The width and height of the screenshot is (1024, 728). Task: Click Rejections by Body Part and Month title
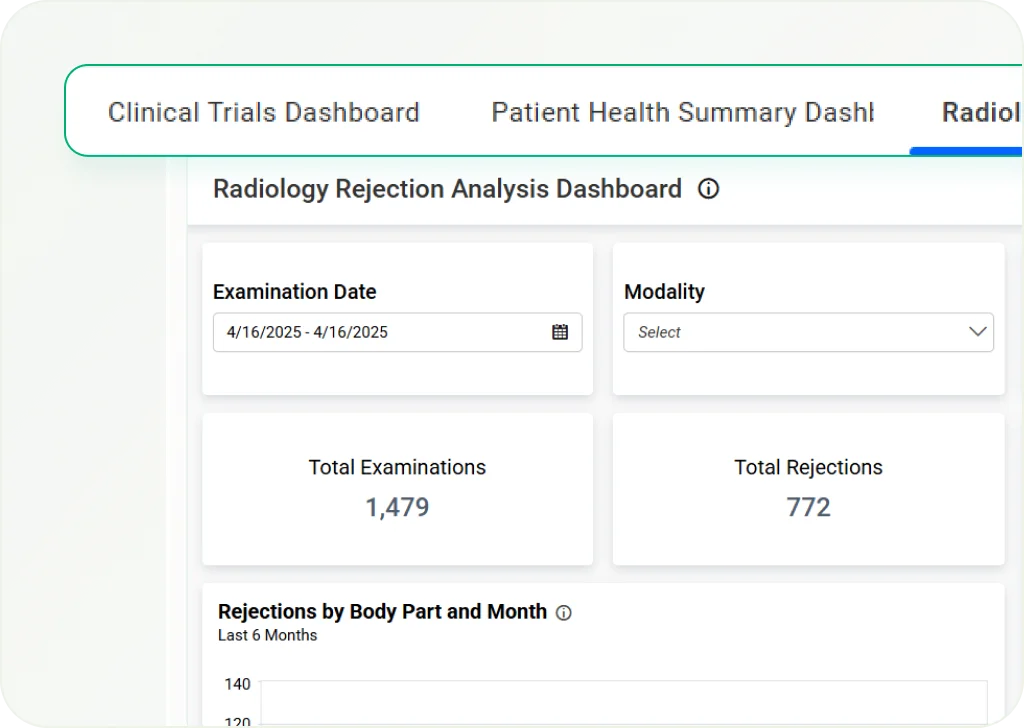382,611
